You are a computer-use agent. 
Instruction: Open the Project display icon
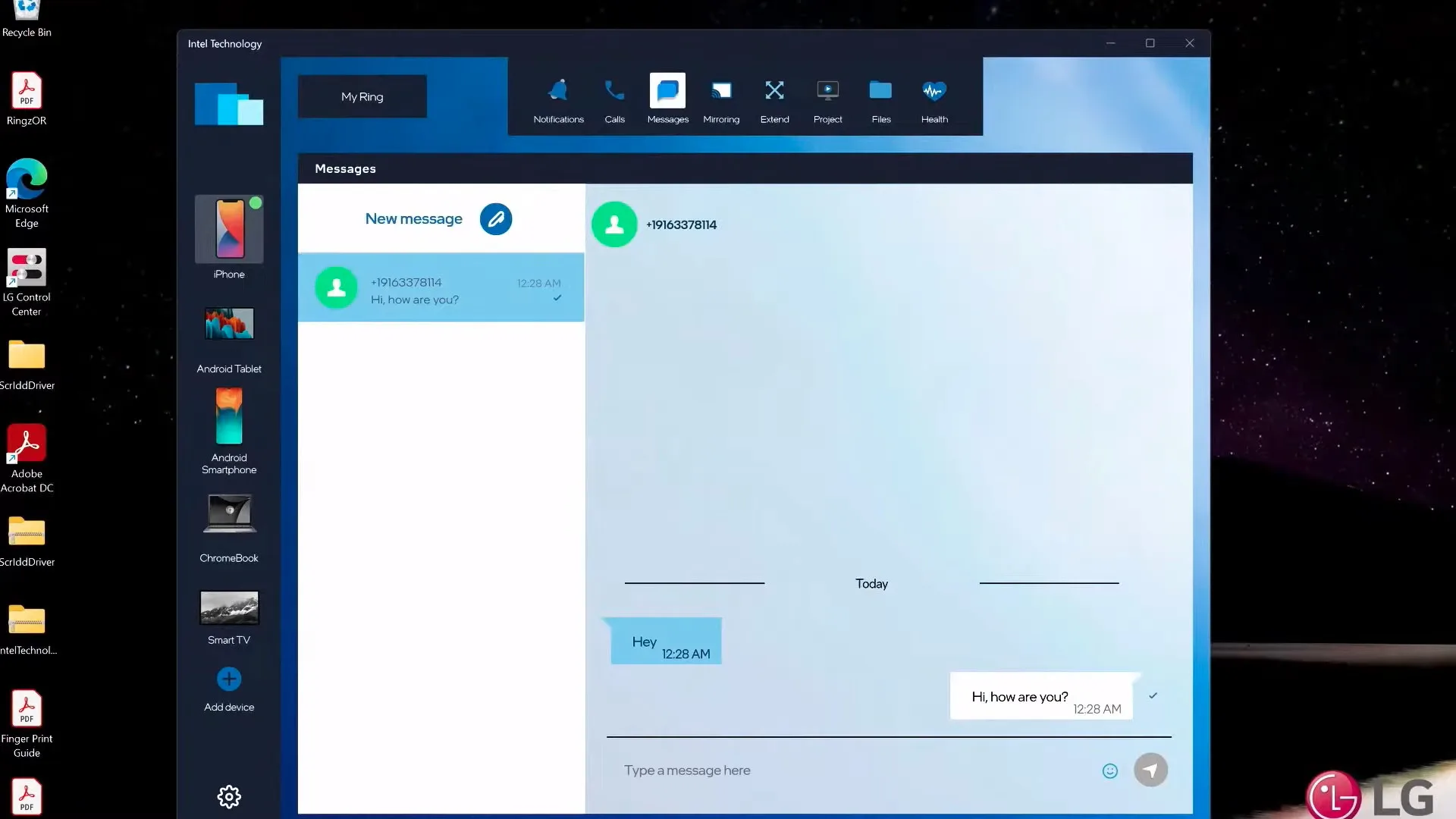click(827, 91)
